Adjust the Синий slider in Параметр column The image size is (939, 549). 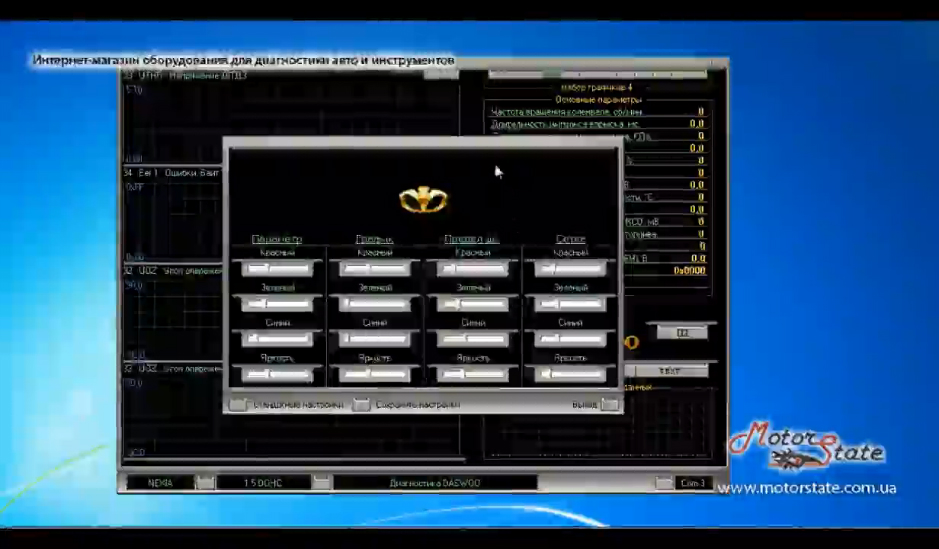coord(277,339)
